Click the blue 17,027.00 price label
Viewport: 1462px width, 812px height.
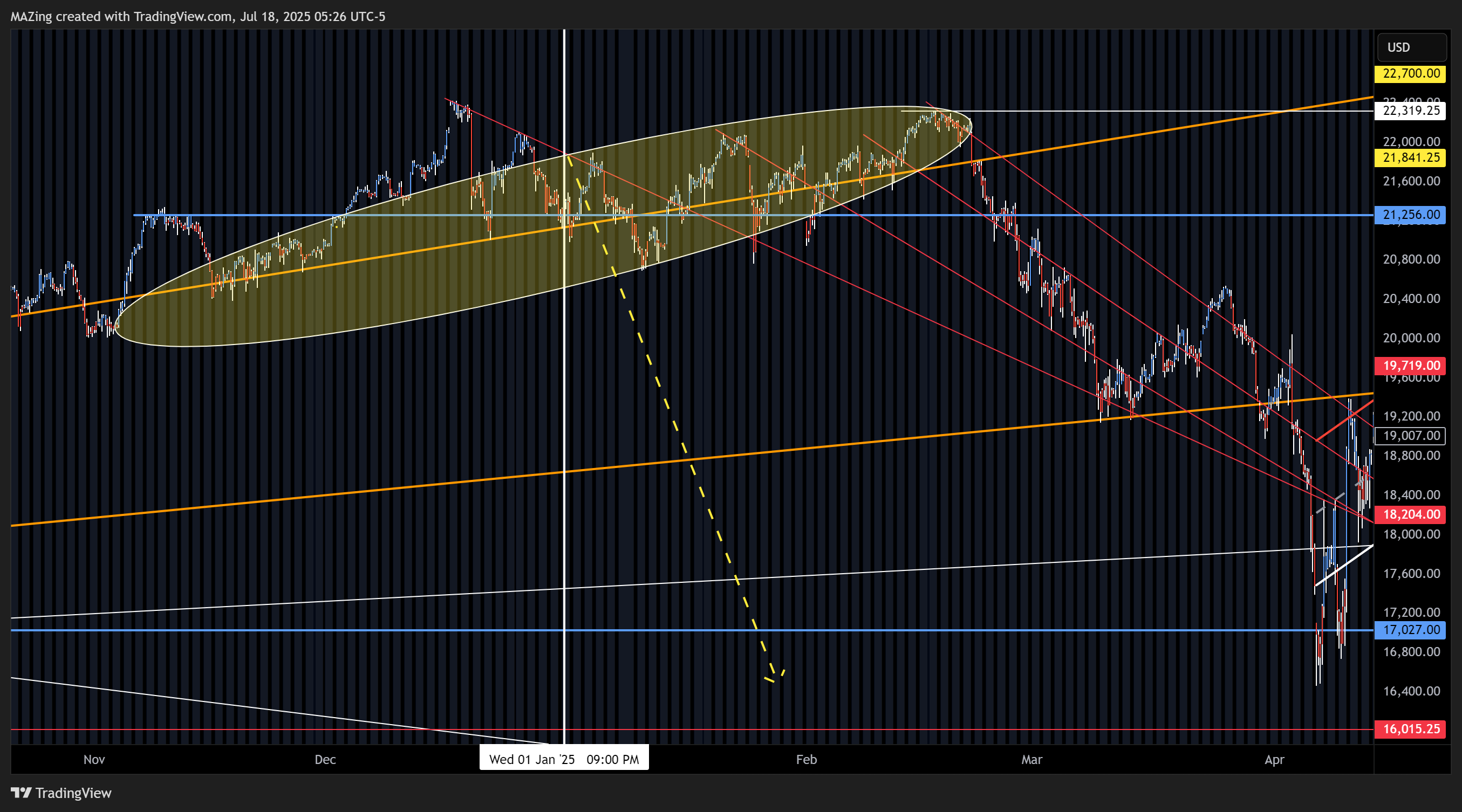click(1411, 630)
